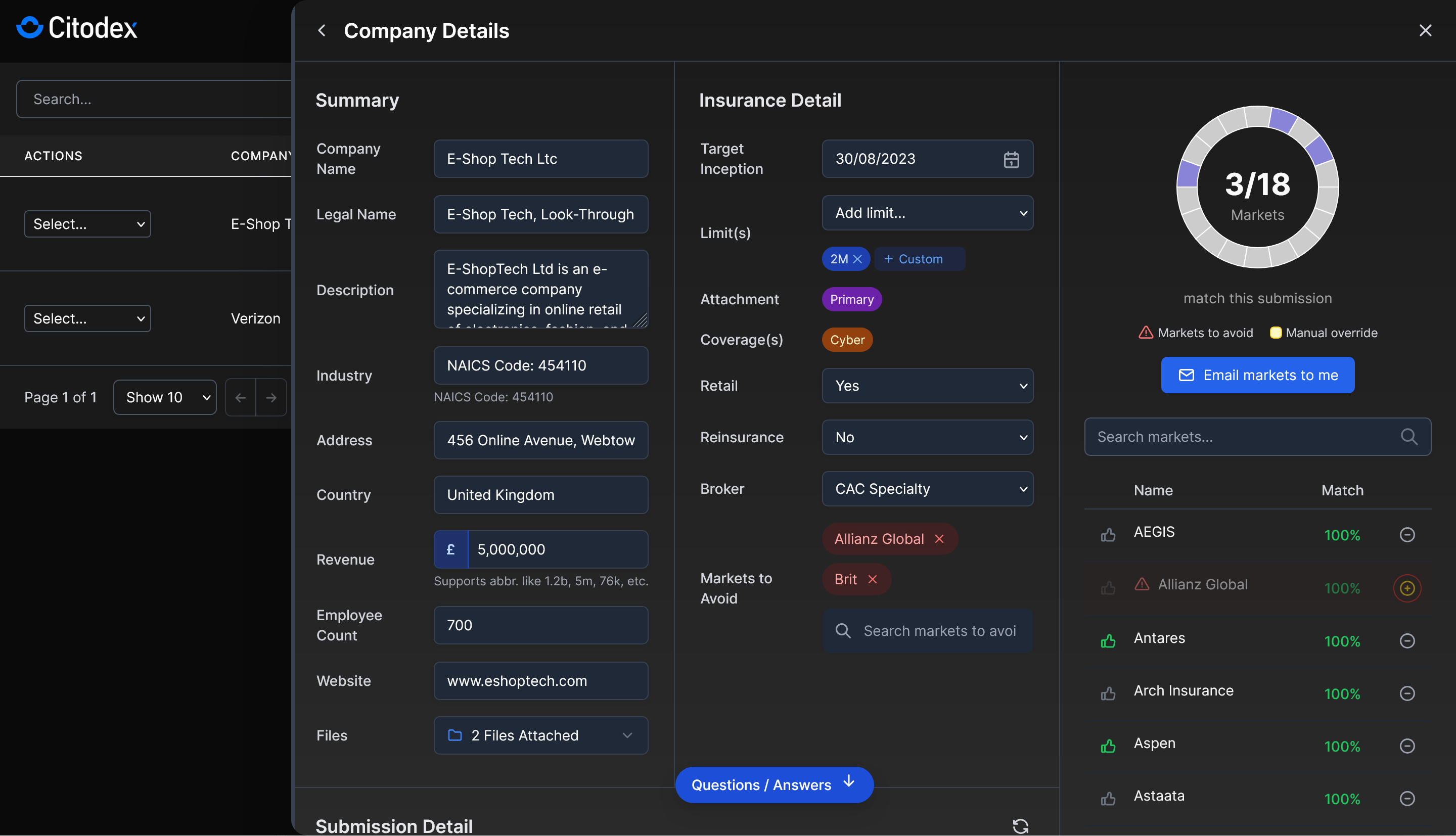Remove the 2M limit tag
Screen dimensions: 1456x836
point(857,259)
